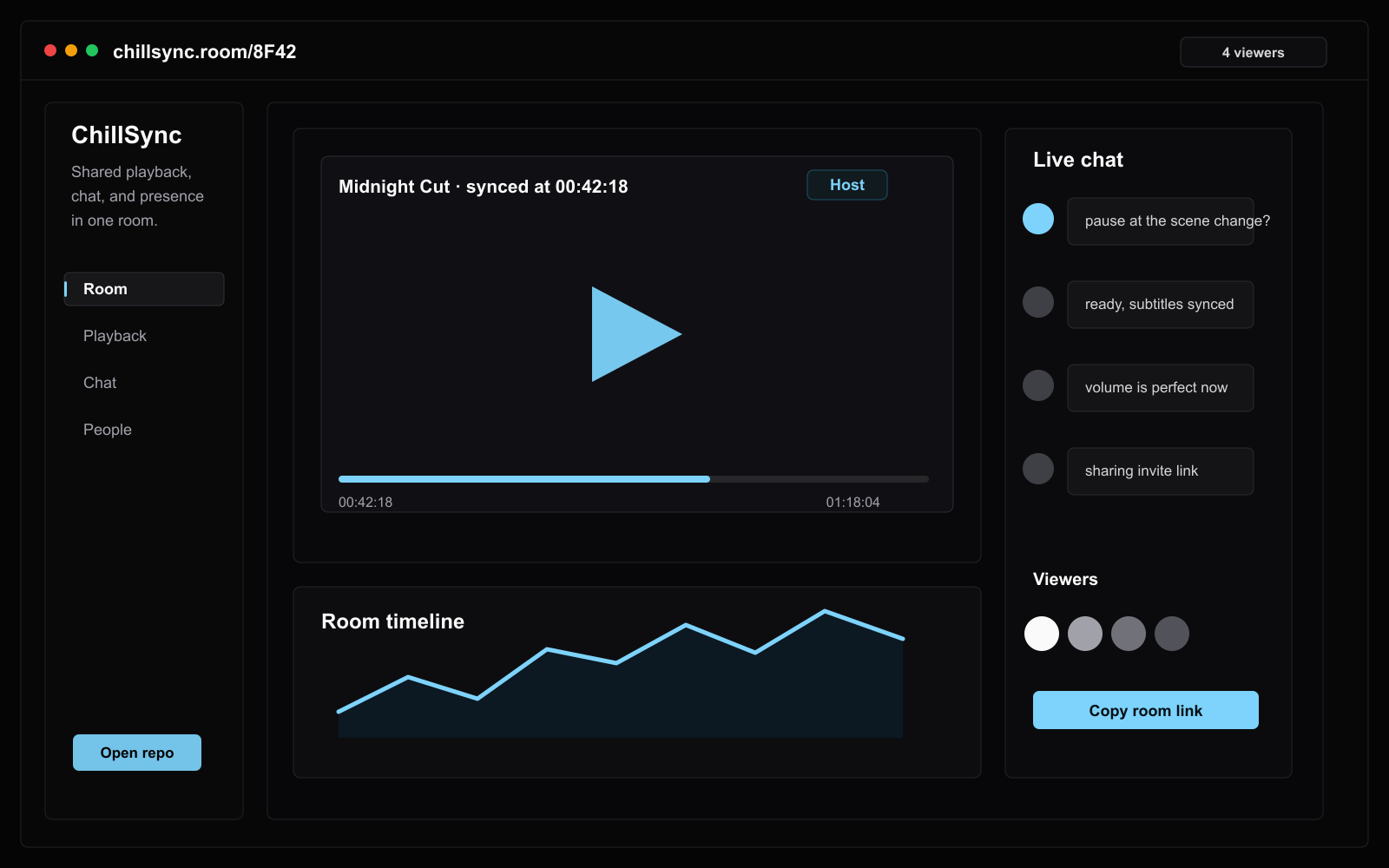
Task: Click avatar next to 'ready, subtitles synced'
Action: click(1038, 302)
